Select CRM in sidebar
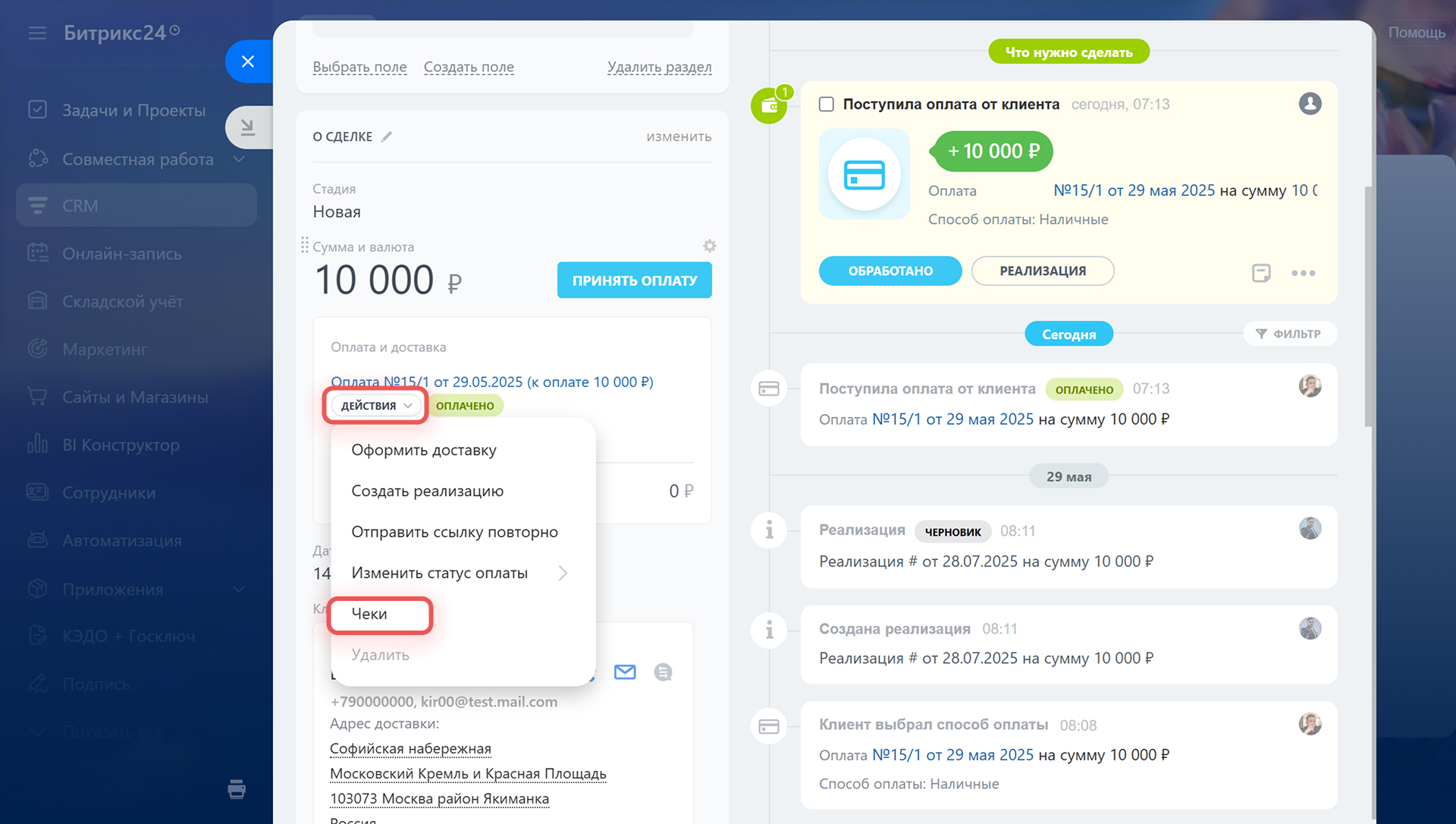This screenshot has width=1456, height=824. [136, 205]
